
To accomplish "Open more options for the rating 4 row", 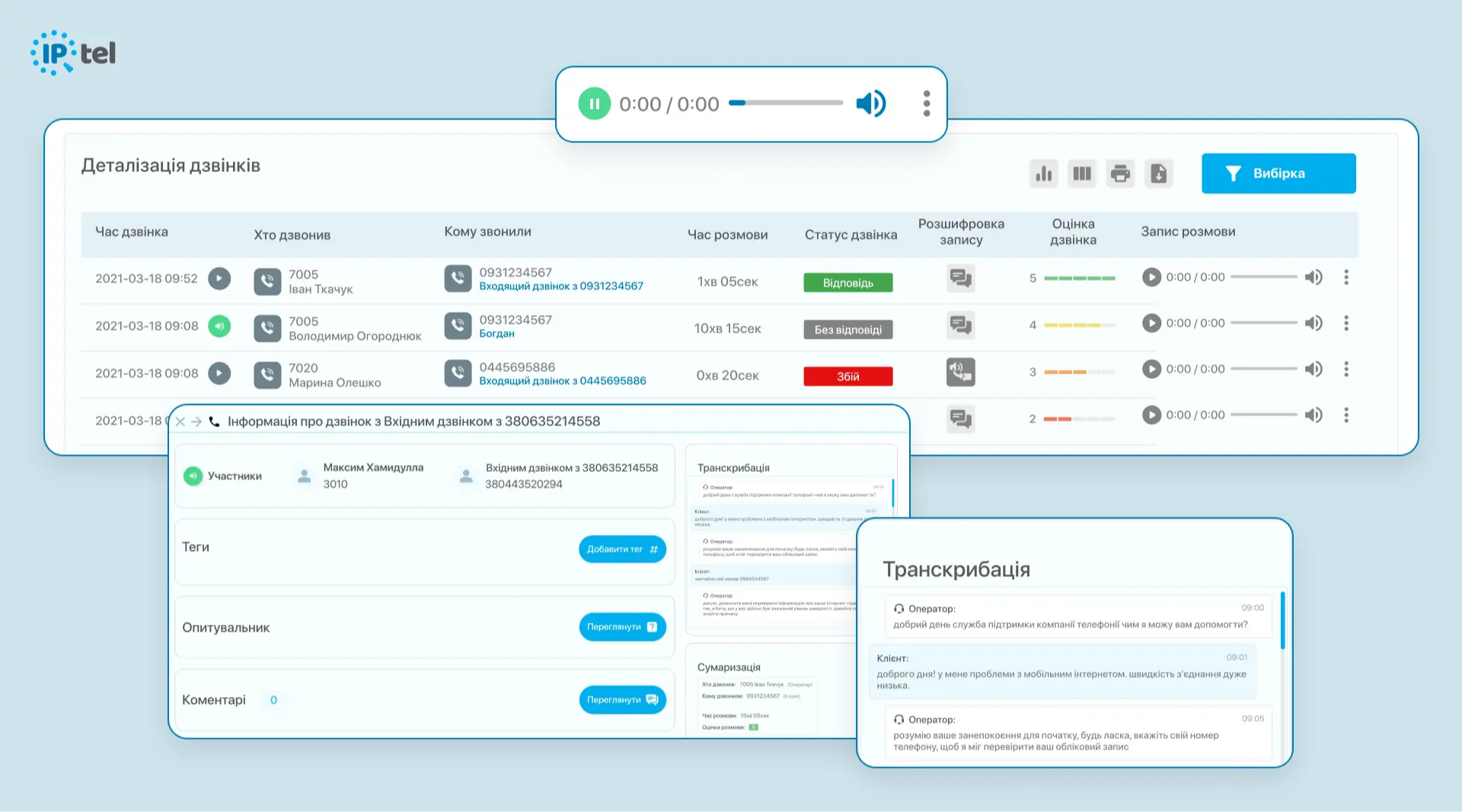I will 1346,323.
